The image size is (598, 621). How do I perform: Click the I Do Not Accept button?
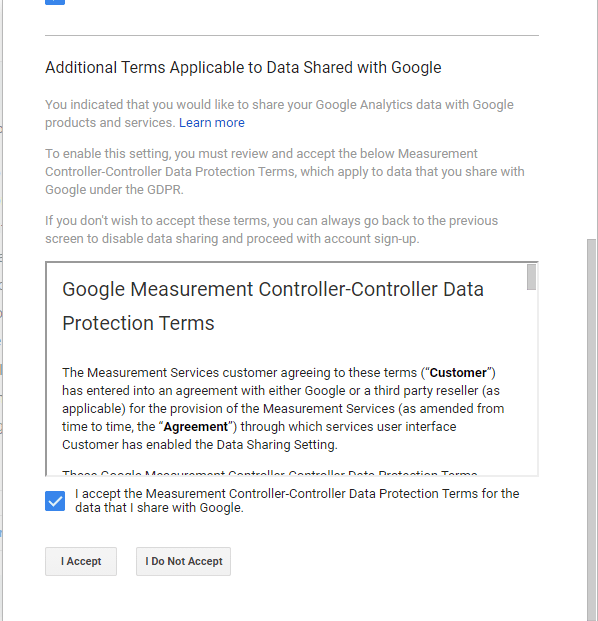pyautogui.click(x=183, y=561)
